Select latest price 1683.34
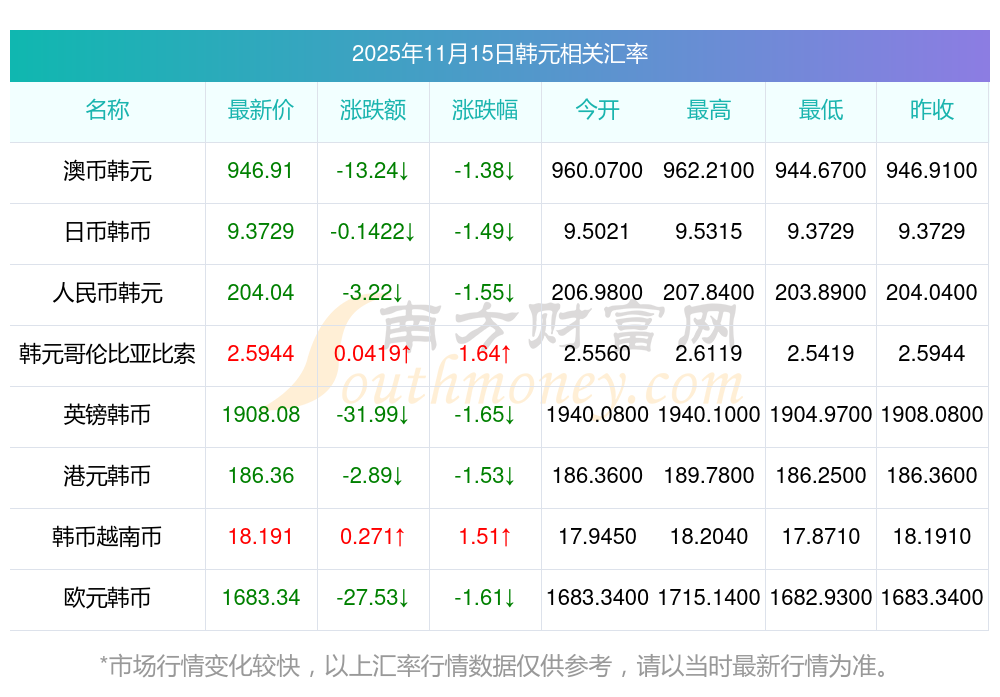The width and height of the screenshot is (1000, 697). (x=261, y=598)
